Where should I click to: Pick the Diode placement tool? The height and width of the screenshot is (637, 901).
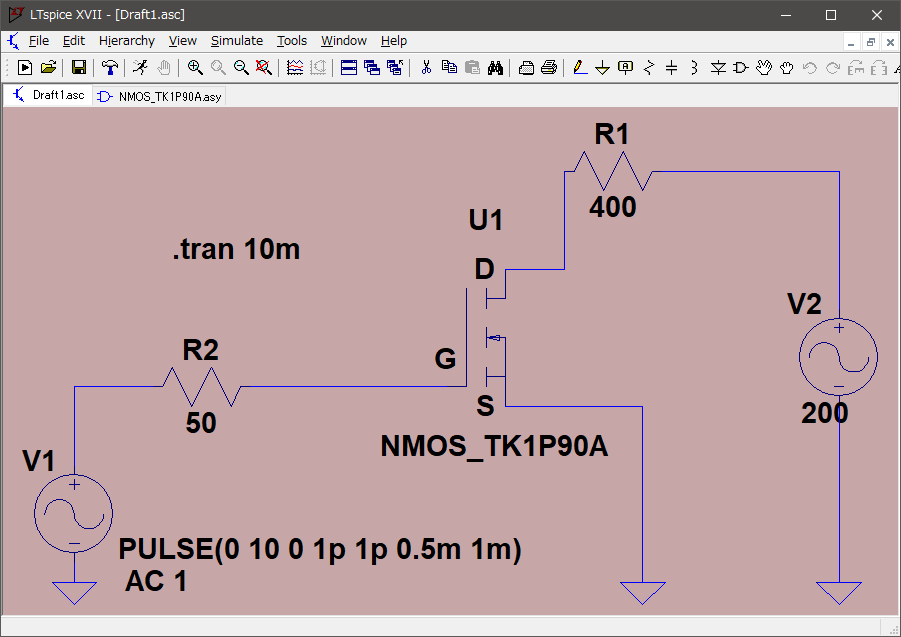click(718, 68)
